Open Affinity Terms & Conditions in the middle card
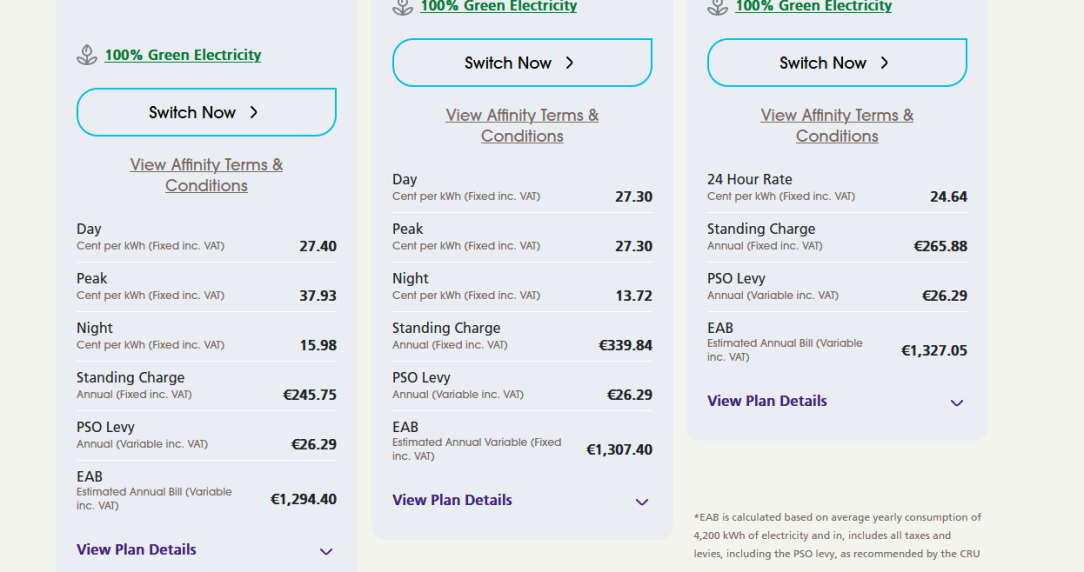 pos(522,126)
